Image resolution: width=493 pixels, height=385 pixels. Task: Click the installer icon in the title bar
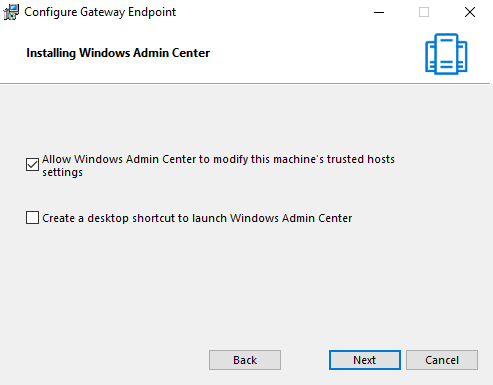click(11, 12)
